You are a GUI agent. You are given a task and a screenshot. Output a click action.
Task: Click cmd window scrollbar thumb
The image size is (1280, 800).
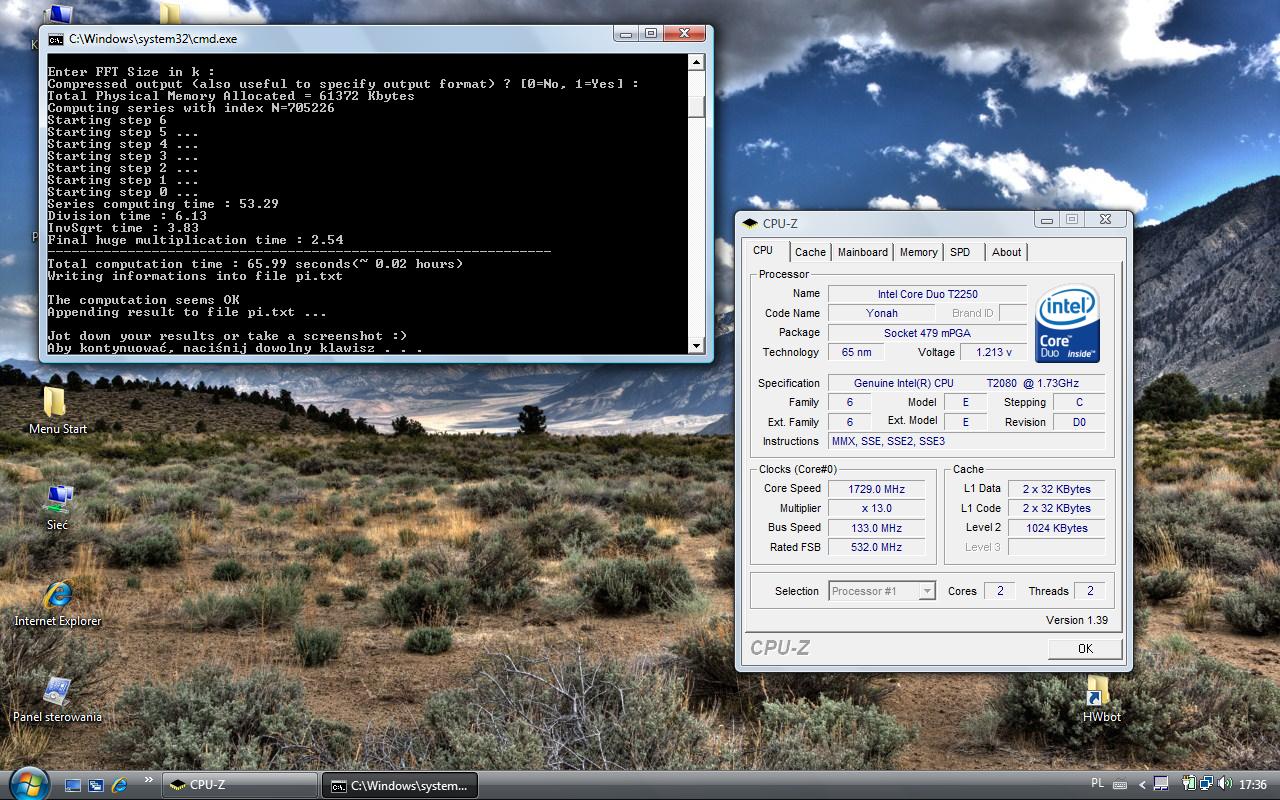pos(696,107)
